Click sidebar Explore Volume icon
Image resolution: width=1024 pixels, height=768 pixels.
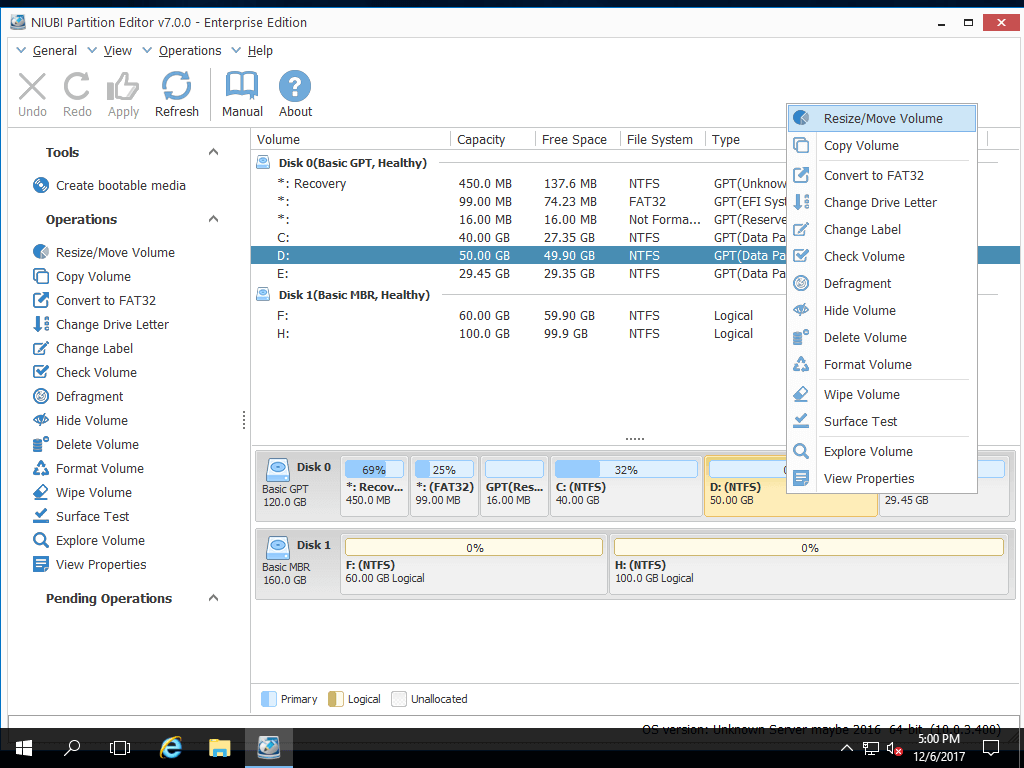point(40,540)
